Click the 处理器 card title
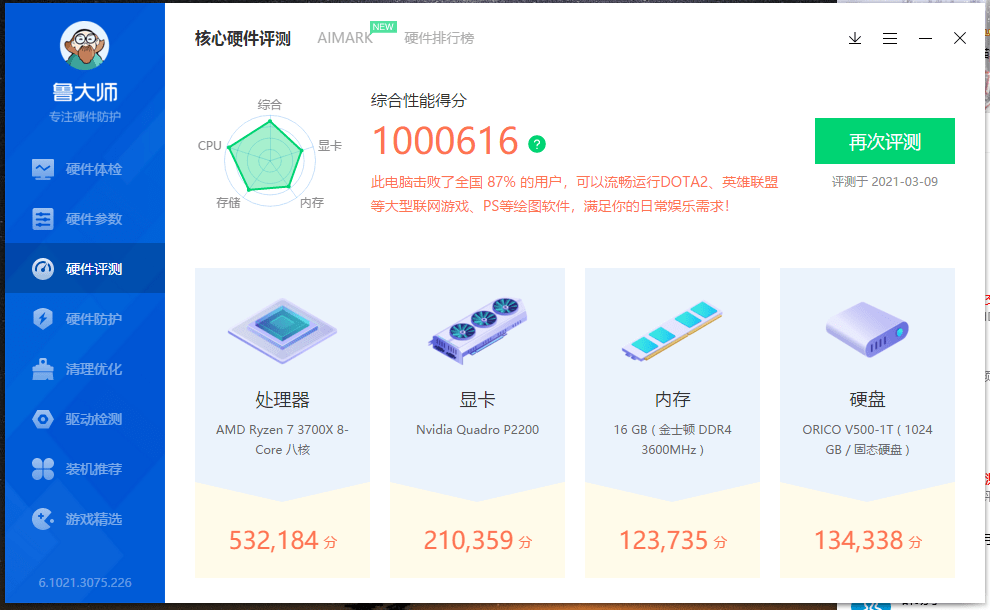This screenshot has width=990, height=610. pos(282,400)
